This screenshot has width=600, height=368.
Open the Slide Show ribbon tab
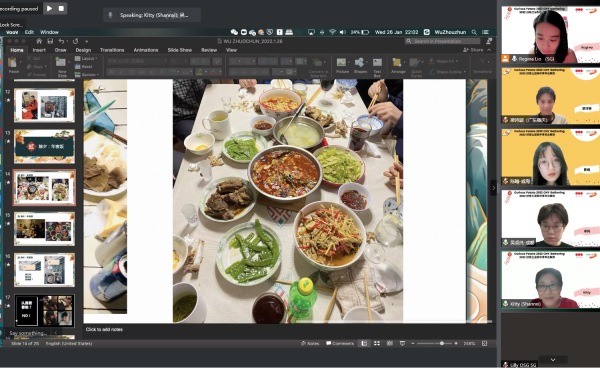[x=180, y=50]
